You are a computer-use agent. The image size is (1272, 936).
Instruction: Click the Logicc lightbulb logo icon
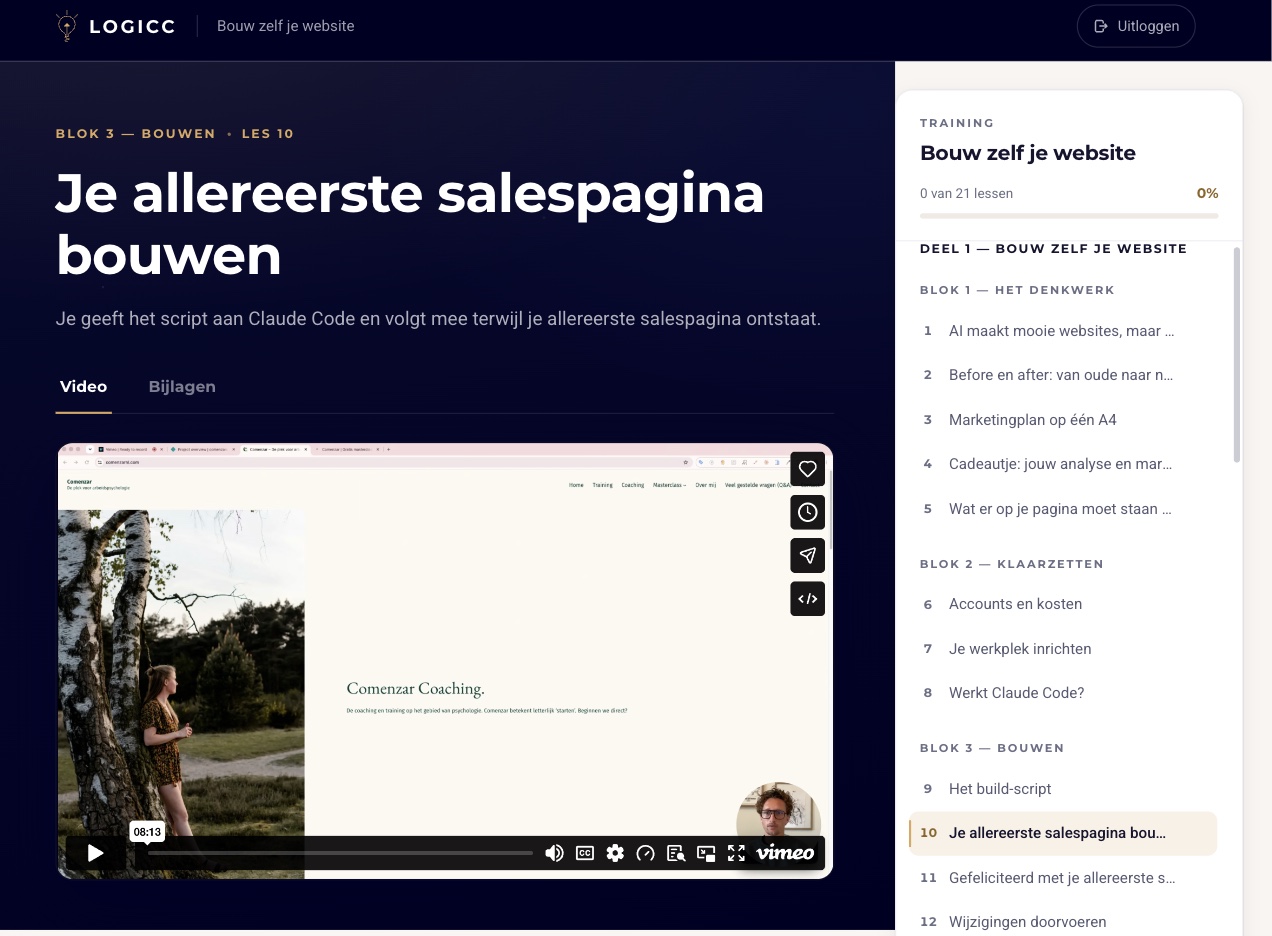pyautogui.click(x=67, y=26)
